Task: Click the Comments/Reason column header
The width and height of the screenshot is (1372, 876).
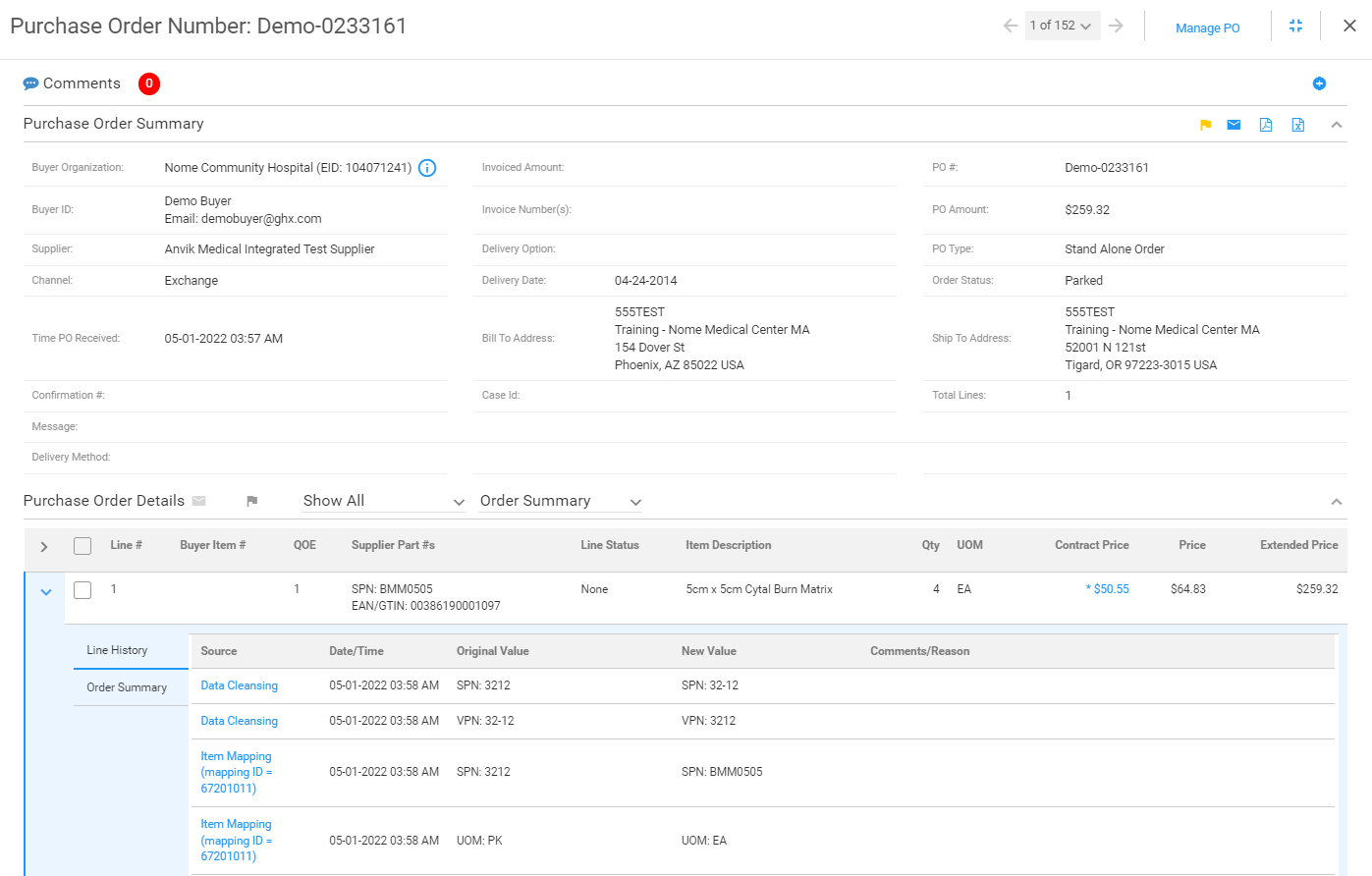Action: [x=919, y=651]
